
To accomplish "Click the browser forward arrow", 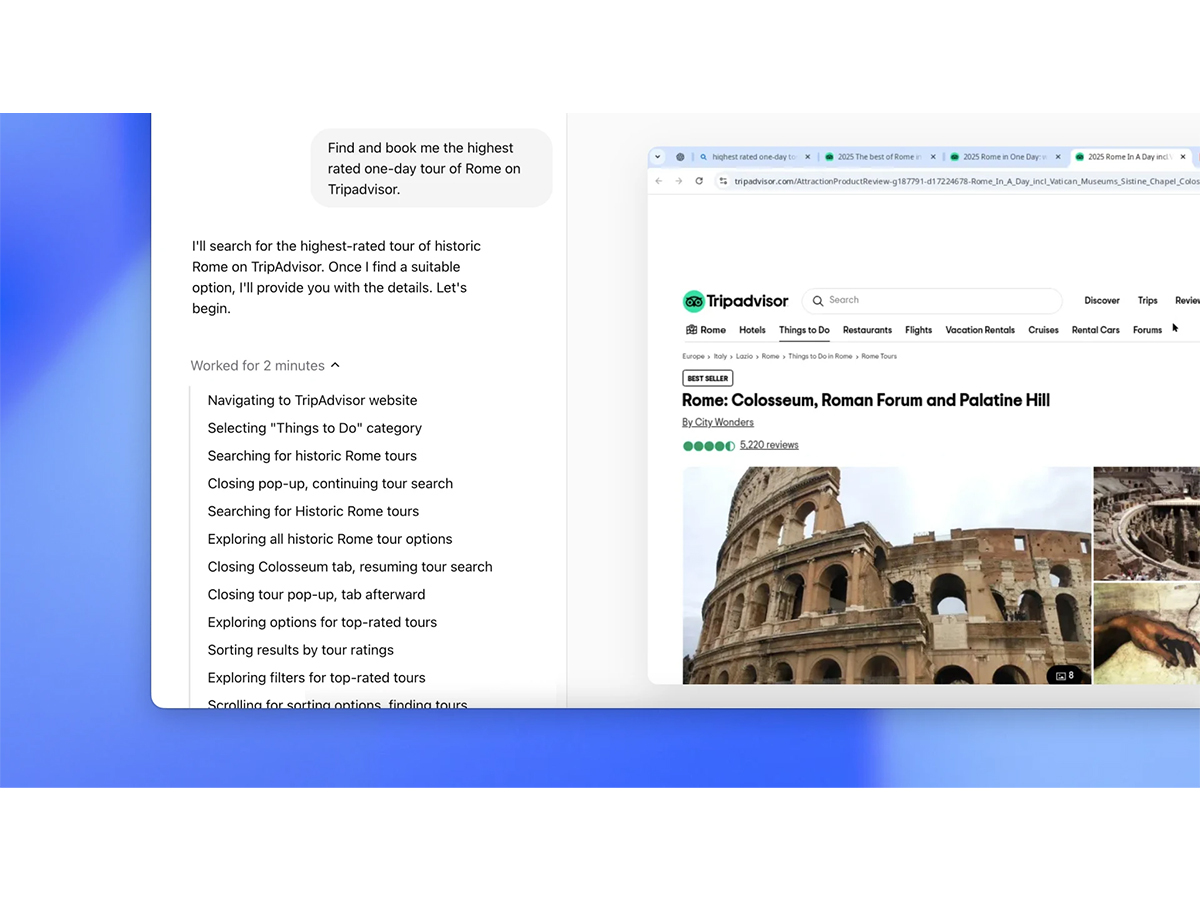I will 678,181.
